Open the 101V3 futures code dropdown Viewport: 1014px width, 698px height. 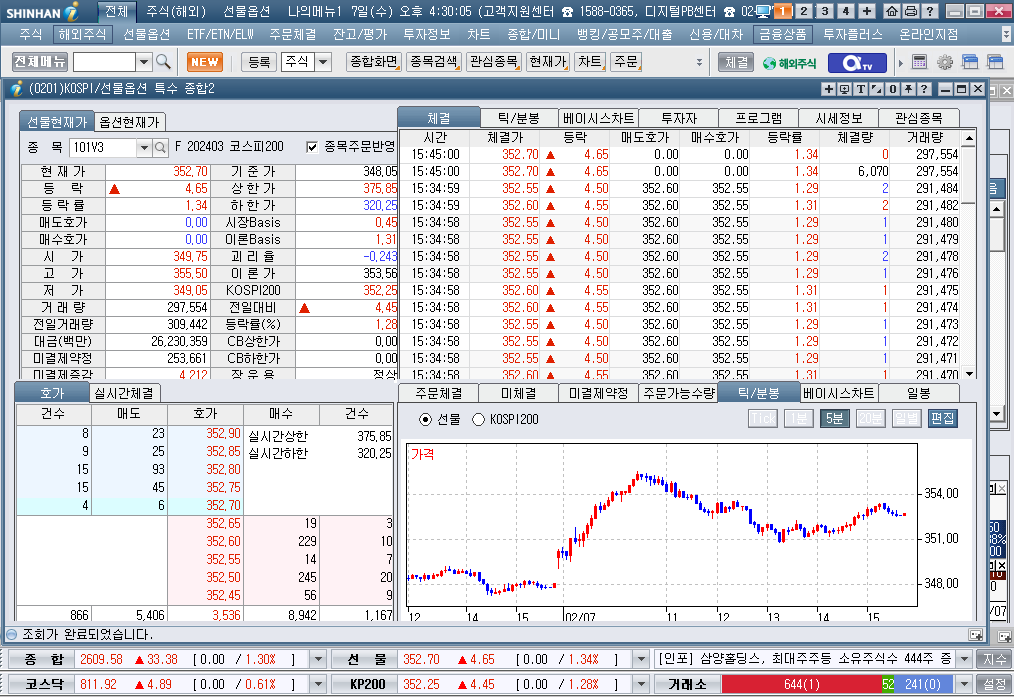click(144, 147)
